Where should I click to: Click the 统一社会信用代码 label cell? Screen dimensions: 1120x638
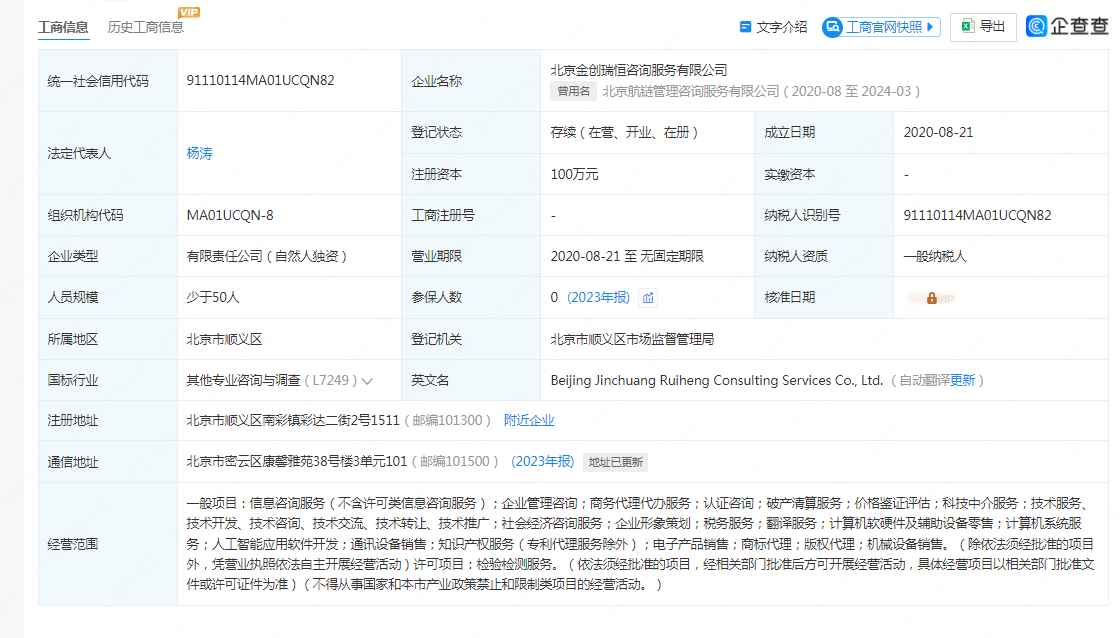(108, 81)
